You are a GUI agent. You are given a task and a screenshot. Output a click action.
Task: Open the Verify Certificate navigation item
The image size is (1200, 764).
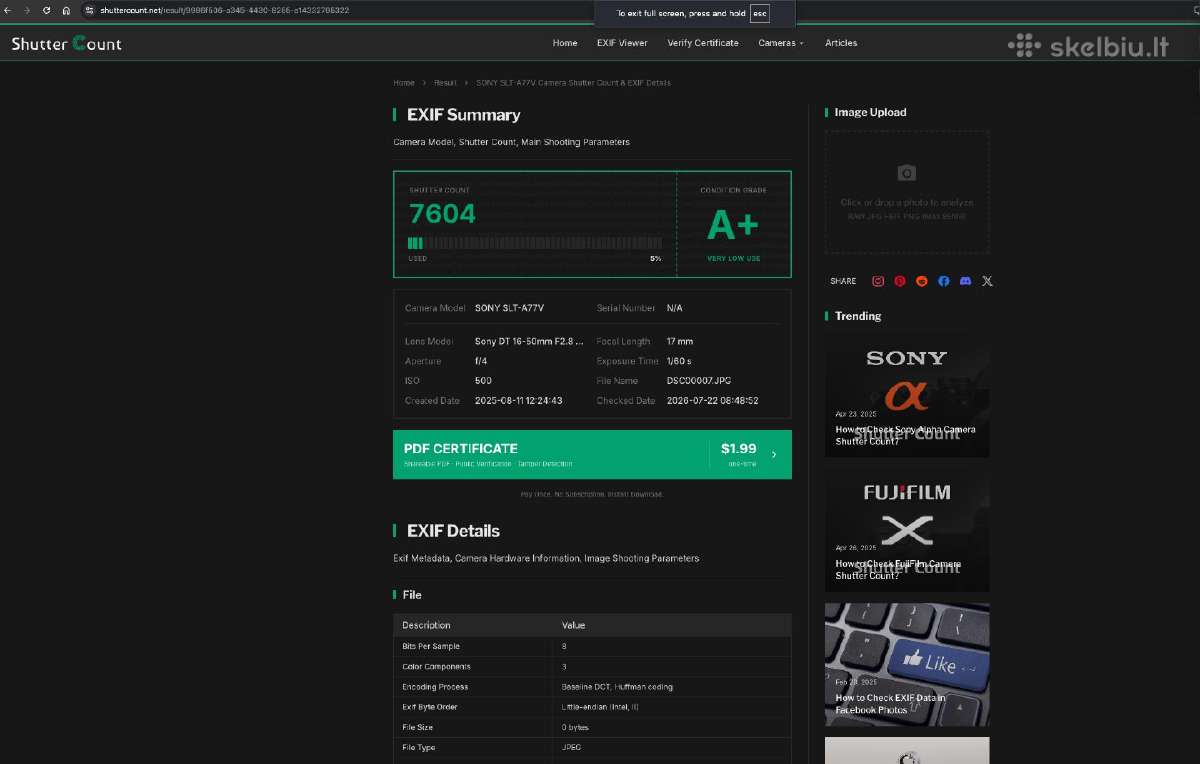pyautogui.click(x=703, y=43)
